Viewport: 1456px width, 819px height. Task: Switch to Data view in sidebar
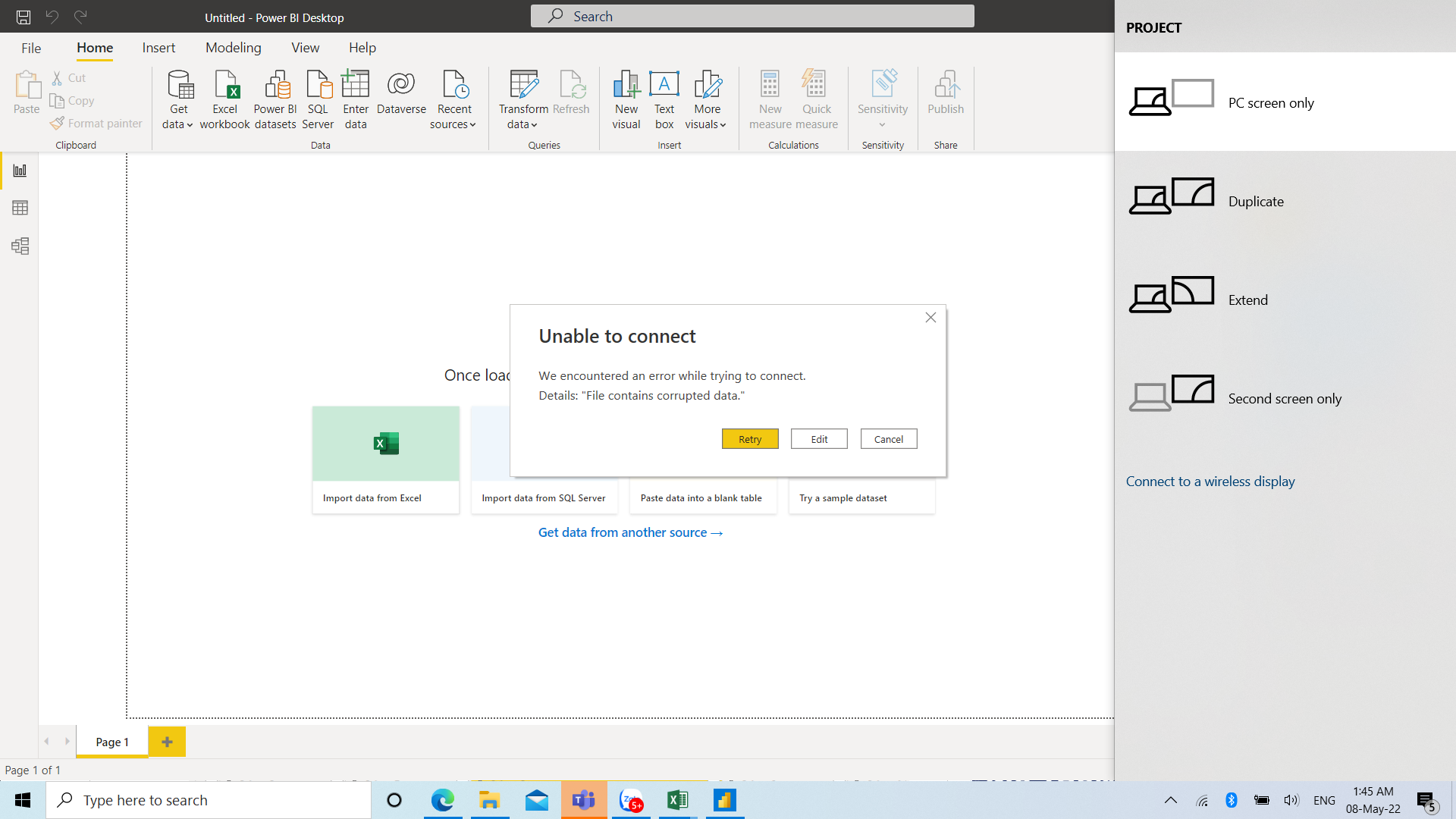click(x=20, y=208)
